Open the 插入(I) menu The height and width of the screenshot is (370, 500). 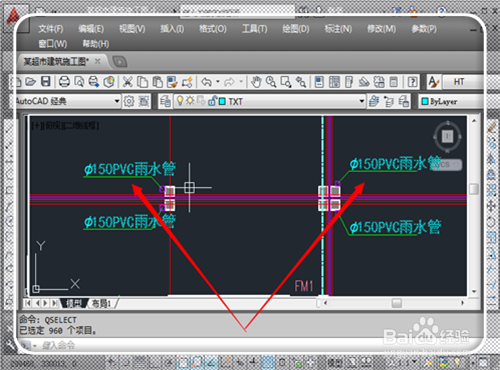tap(172, 29)
